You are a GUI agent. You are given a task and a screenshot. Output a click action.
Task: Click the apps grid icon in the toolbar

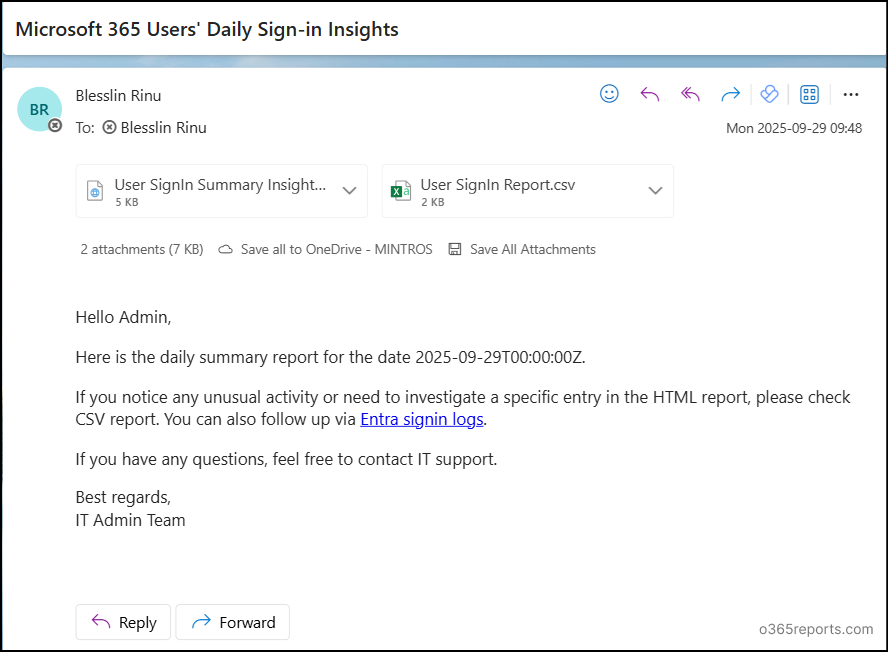point(809,93)
